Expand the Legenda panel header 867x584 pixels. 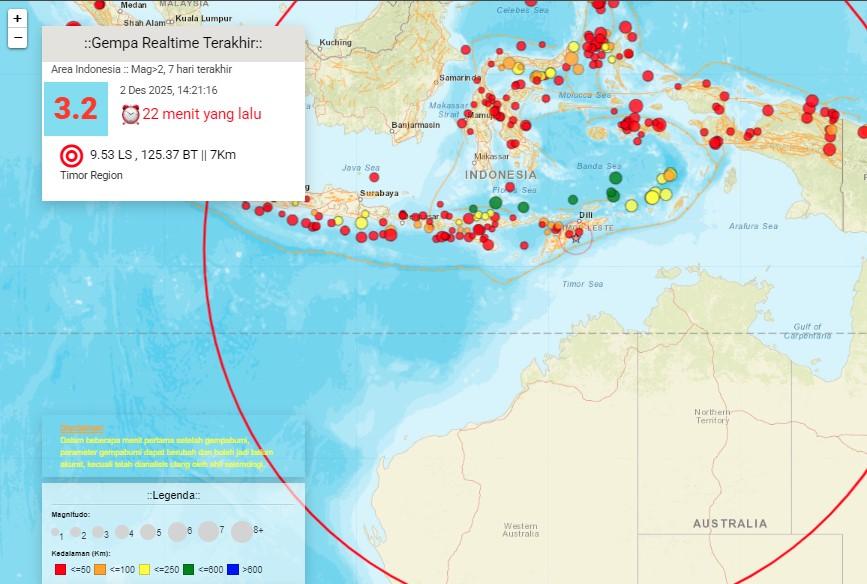(173, 495)
